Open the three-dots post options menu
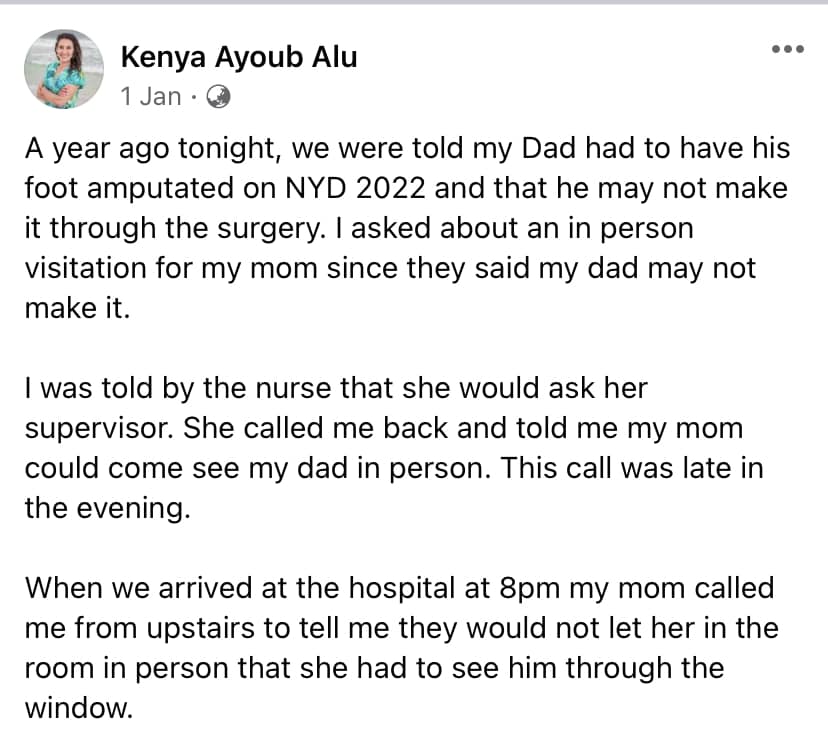Image resolution: width=828 pixels, height=734 pixels. click(x=787, y=49)
